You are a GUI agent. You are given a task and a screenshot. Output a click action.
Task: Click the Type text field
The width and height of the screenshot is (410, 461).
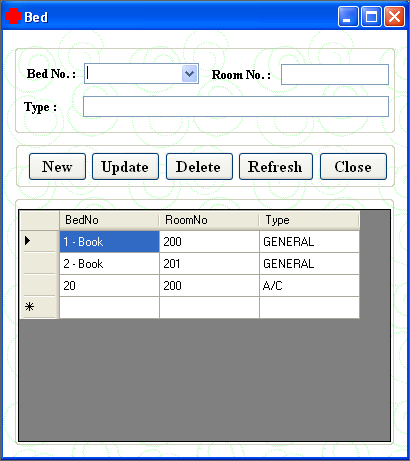coord(236,106)
